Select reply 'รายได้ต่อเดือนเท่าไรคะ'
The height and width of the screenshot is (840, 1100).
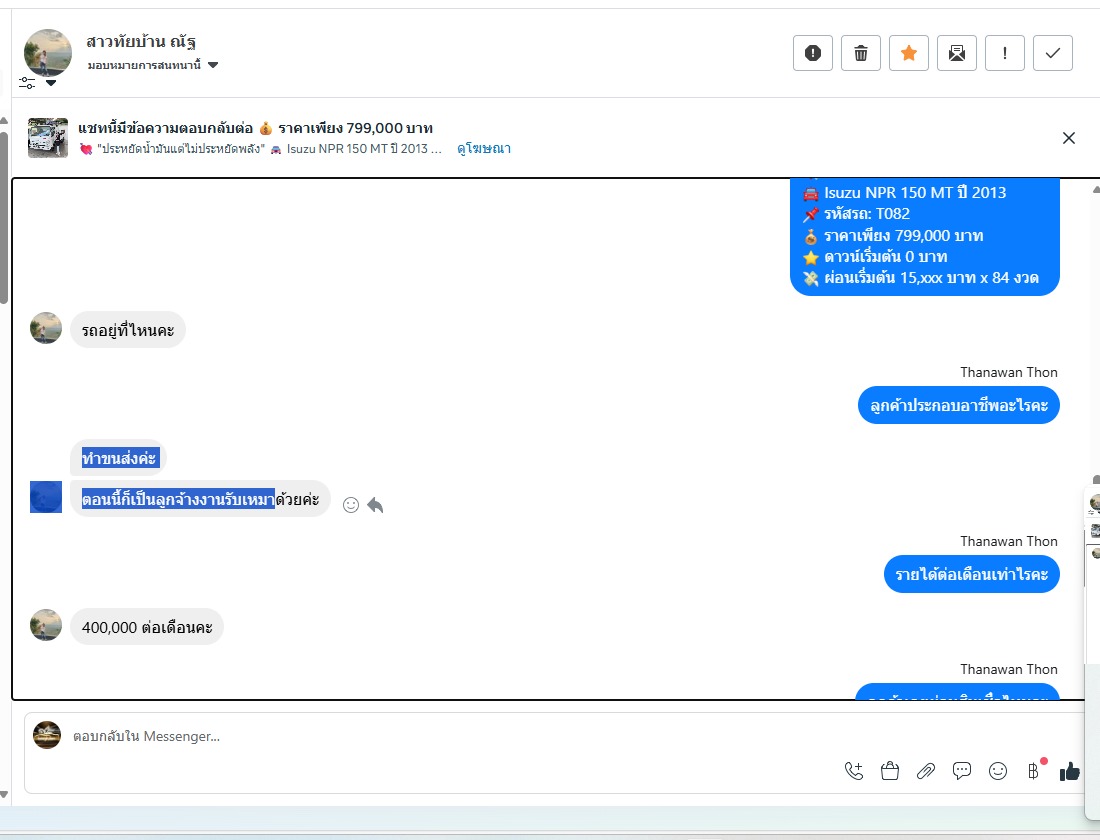point(972,574)
